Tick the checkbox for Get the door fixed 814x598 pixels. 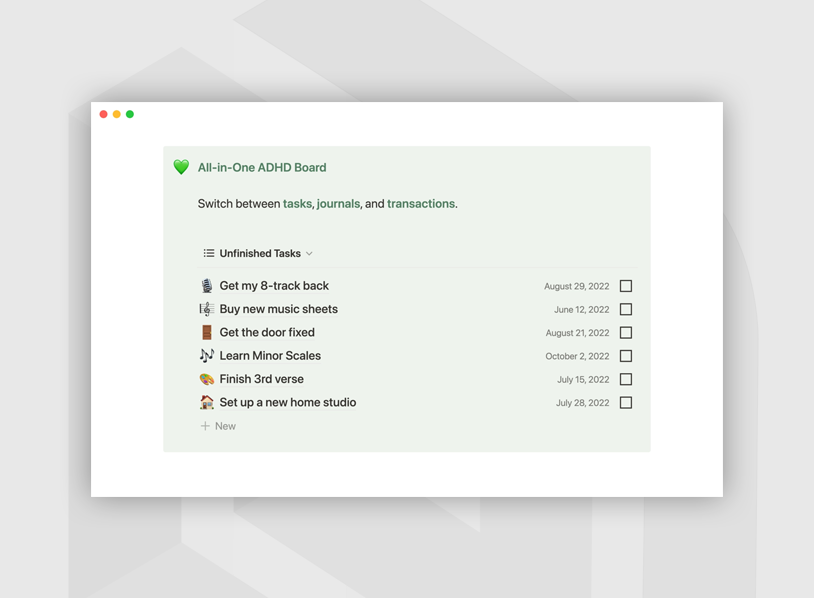click(x=626, y=333)
